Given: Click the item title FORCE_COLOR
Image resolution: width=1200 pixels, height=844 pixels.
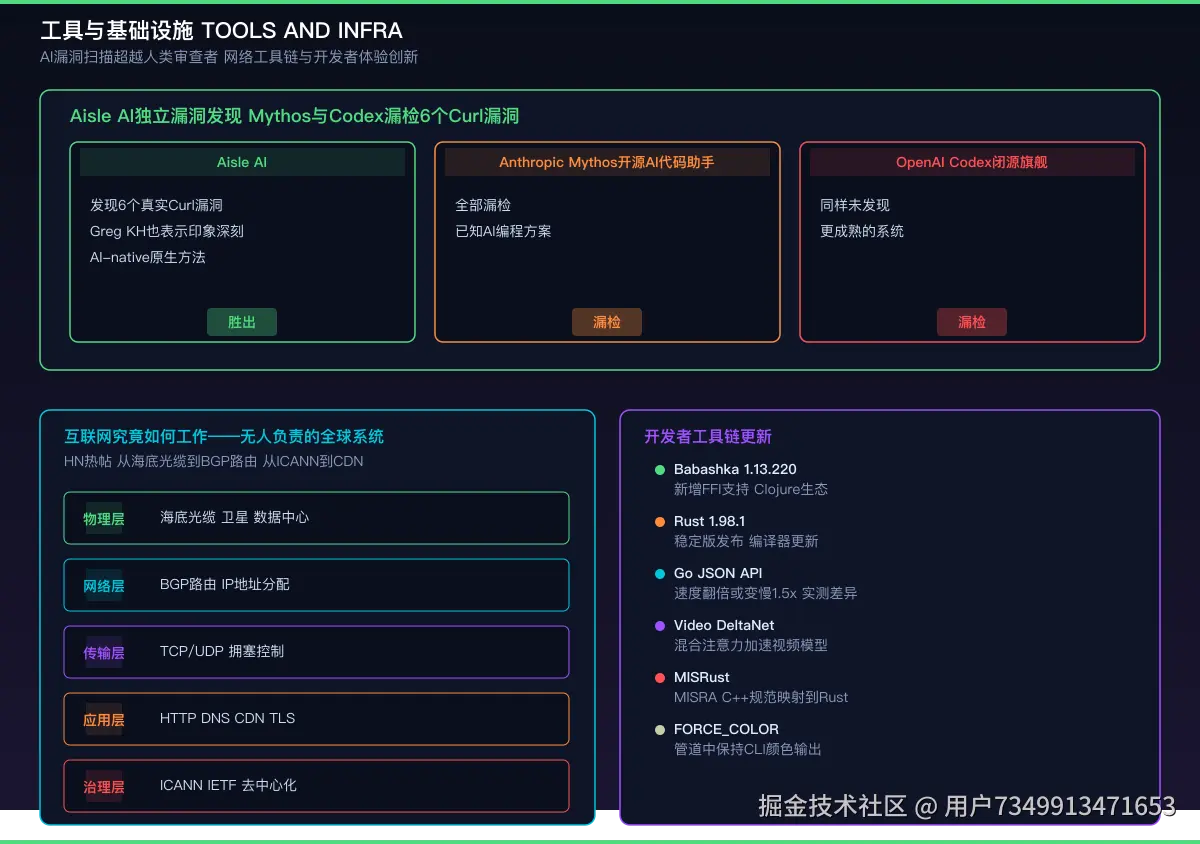Looking at the screenshot, I should pos(726,729).
